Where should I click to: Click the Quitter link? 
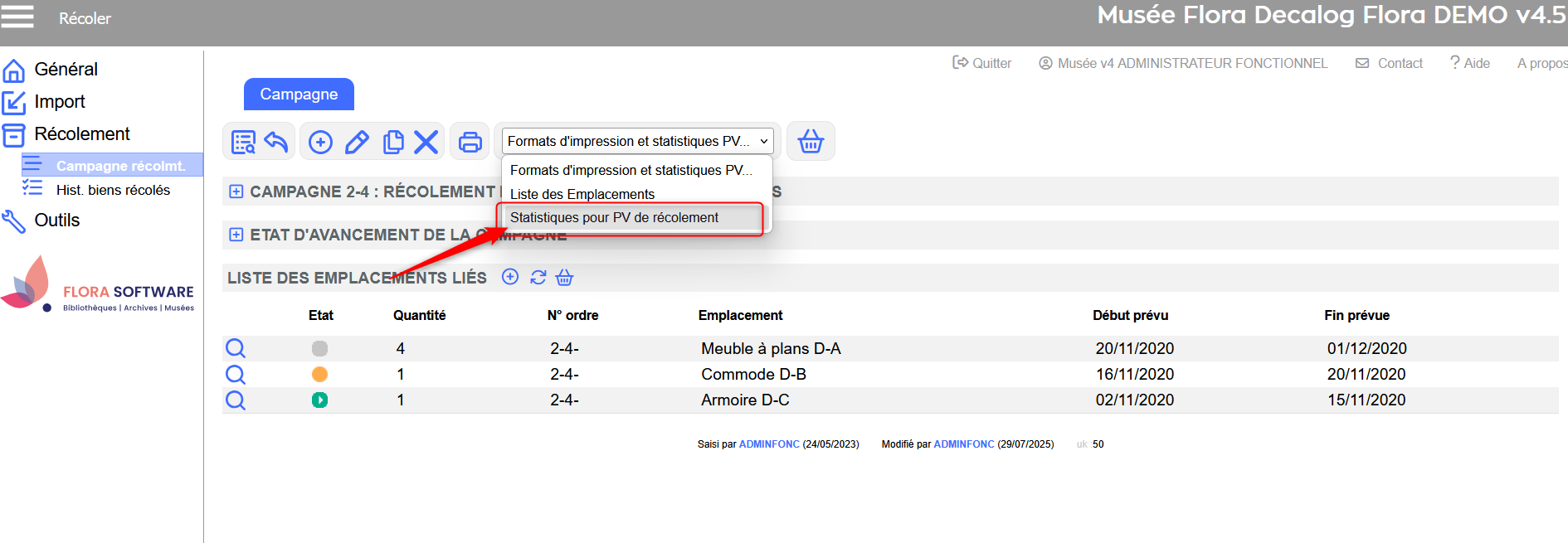982,63
